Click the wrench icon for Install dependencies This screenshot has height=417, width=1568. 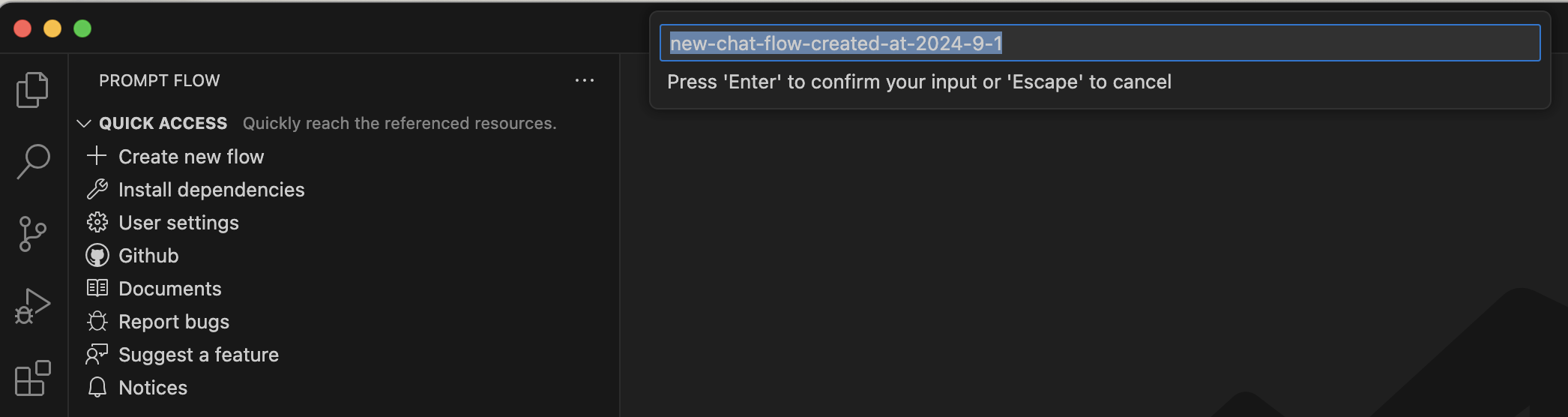click(x=97, y=189)
